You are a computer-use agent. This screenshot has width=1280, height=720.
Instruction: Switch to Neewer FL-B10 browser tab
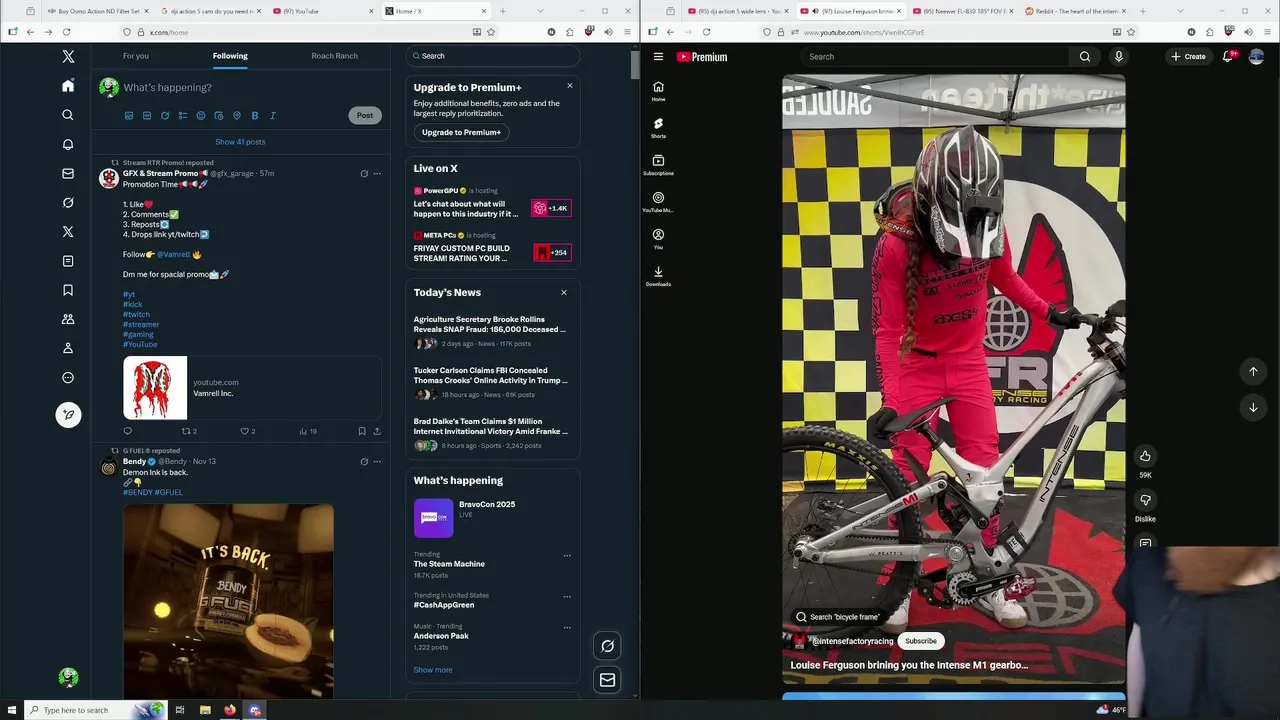tap(962, 11)
